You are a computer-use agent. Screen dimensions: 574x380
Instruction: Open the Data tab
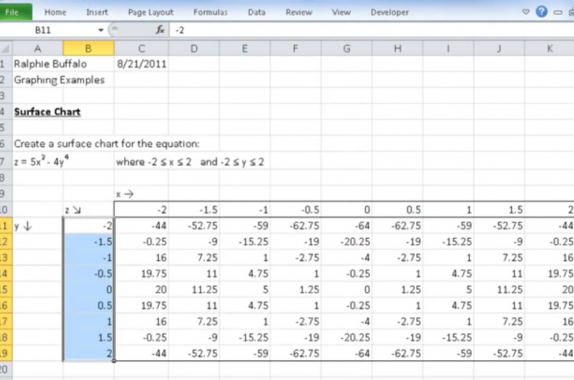coord(256,12)
